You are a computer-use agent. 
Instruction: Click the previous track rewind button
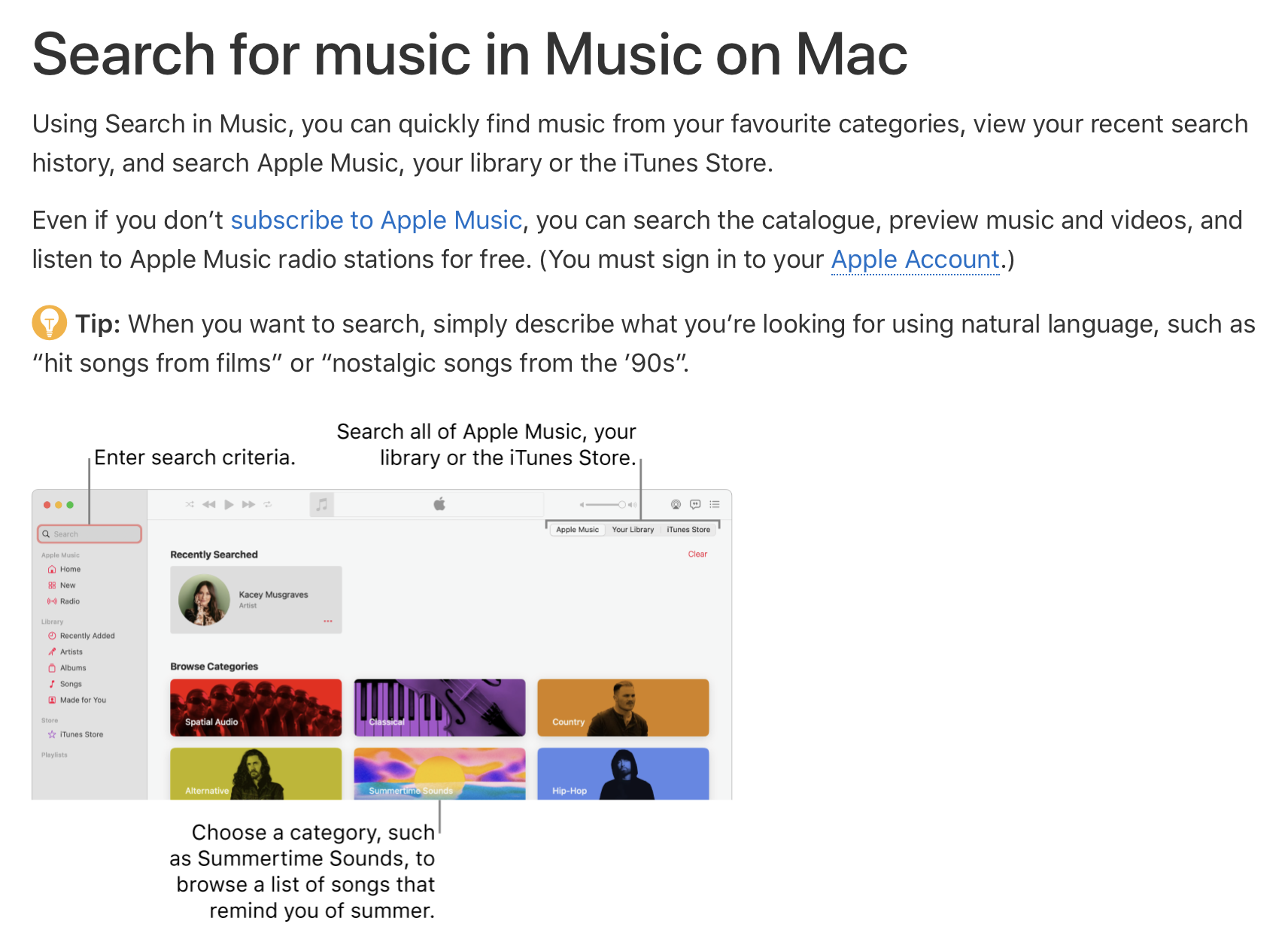[x=209, y=504]
